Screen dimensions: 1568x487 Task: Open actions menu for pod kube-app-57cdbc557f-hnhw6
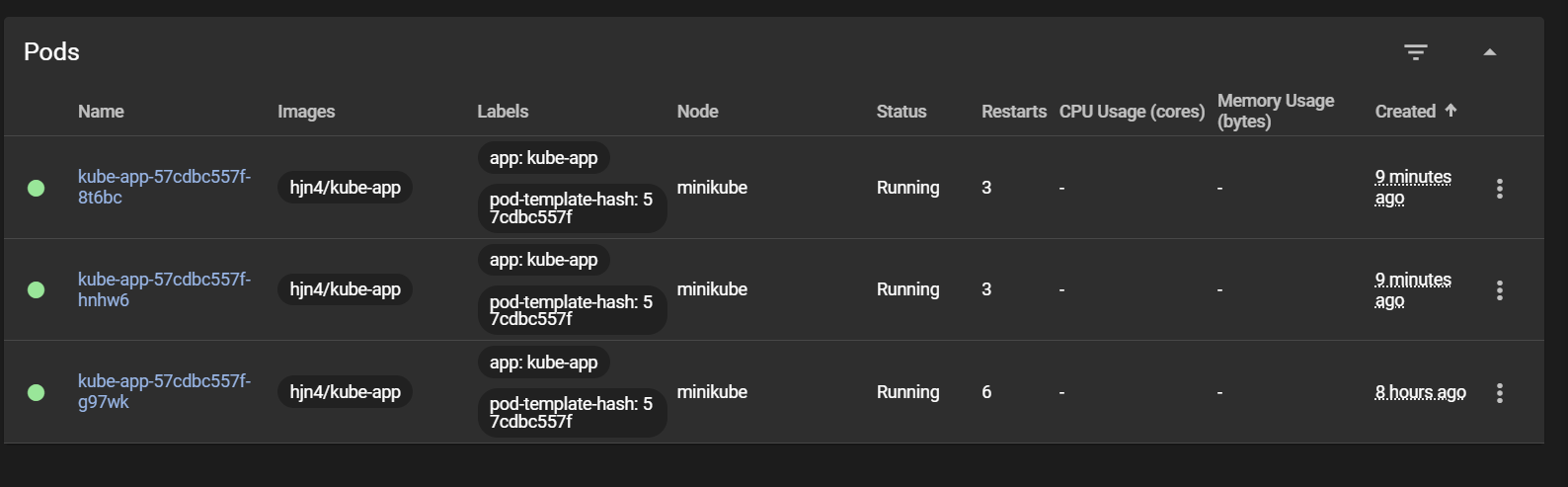(x=1499, y=290)
